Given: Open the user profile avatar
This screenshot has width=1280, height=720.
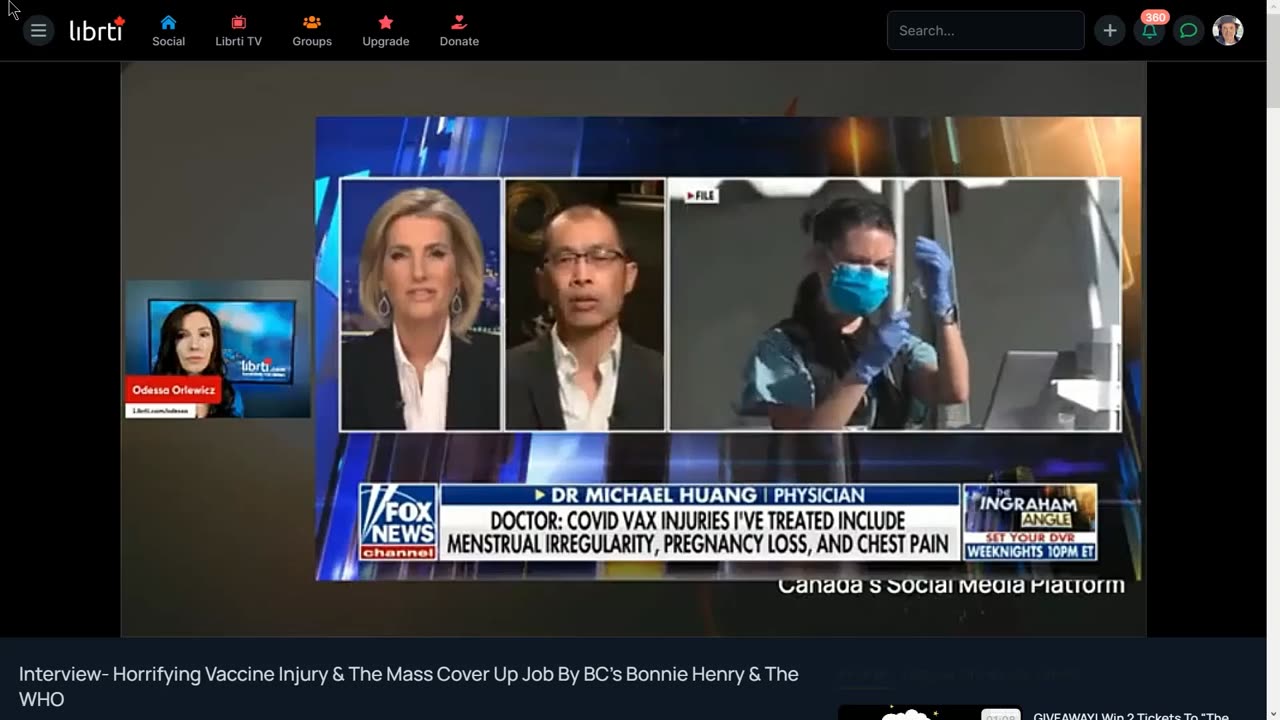Looking at the screenshot, I should [x=1228, y=30].
